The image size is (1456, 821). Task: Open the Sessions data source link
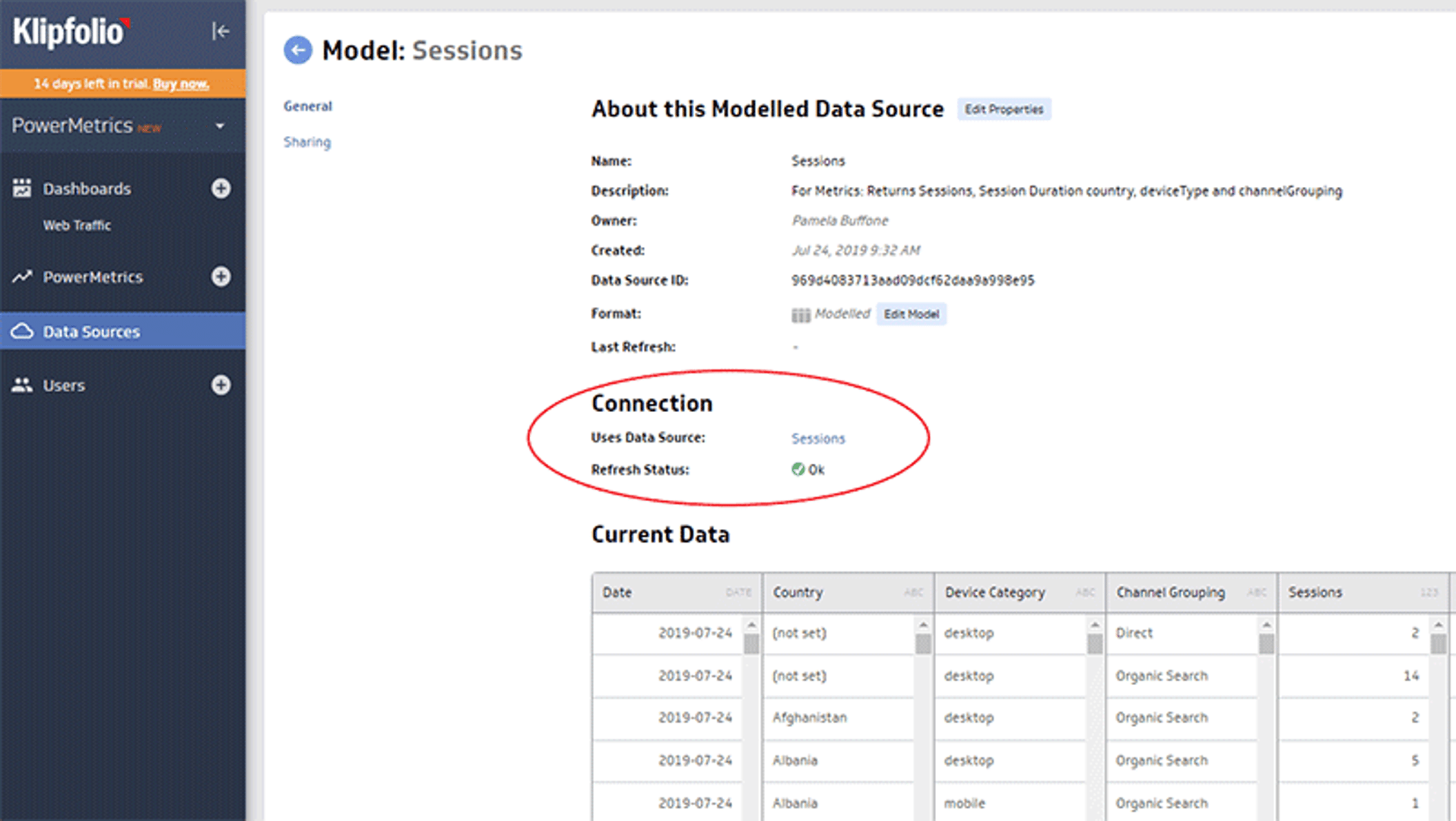[x=817, y=438]
